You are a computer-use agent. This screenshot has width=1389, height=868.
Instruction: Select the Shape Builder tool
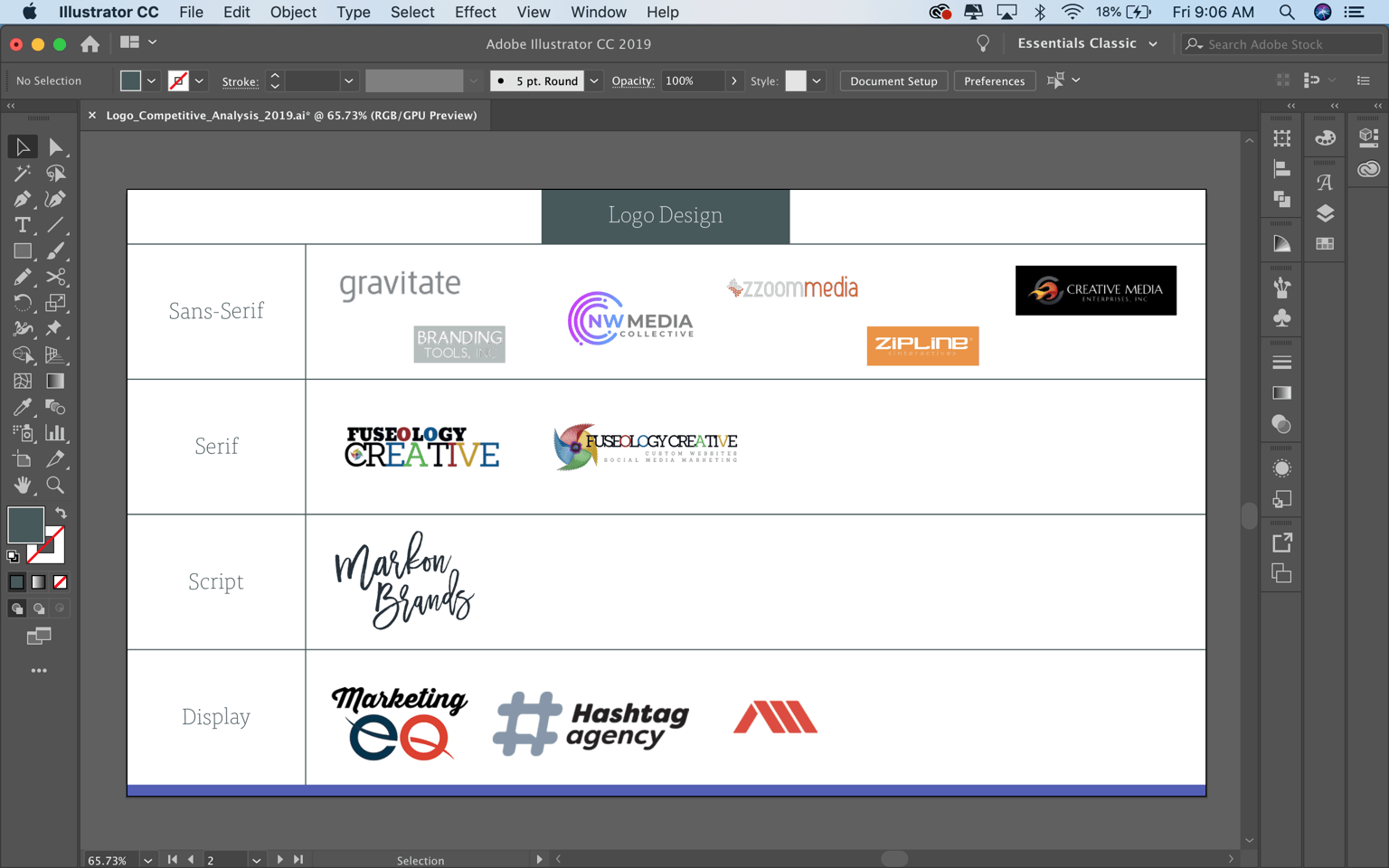coord(22,355)
